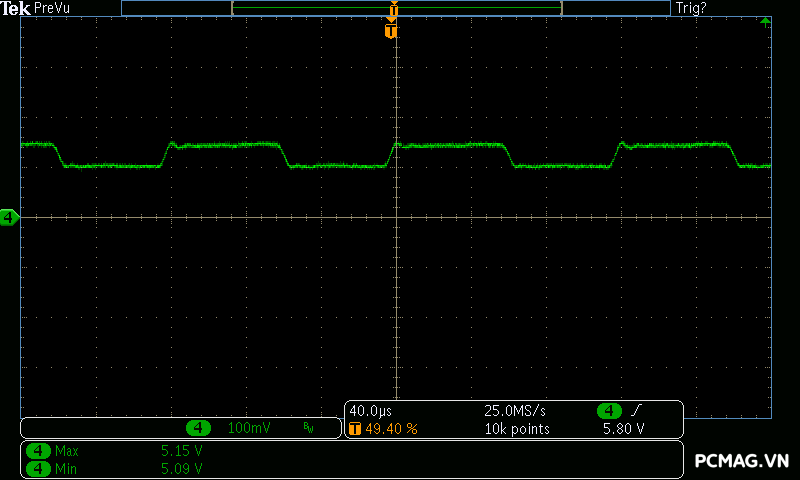Click the channel 4 badge next to Max
Viewport: 800px width, 480px height.
click(39, 451)
